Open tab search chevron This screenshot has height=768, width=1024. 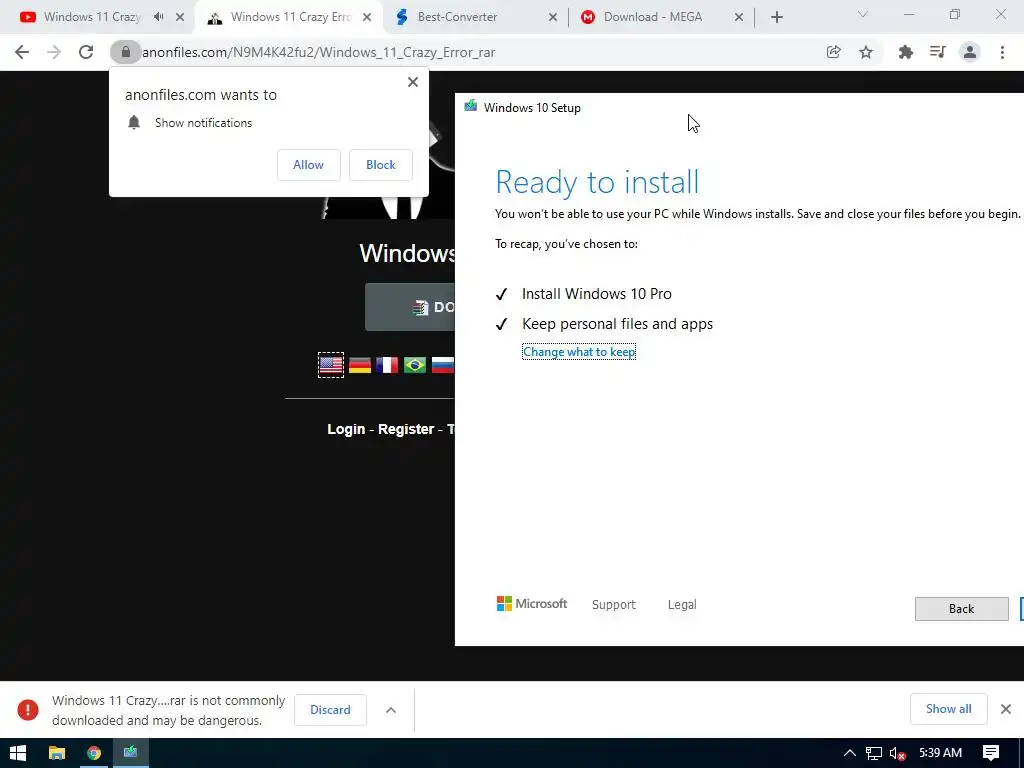[863, 14]
